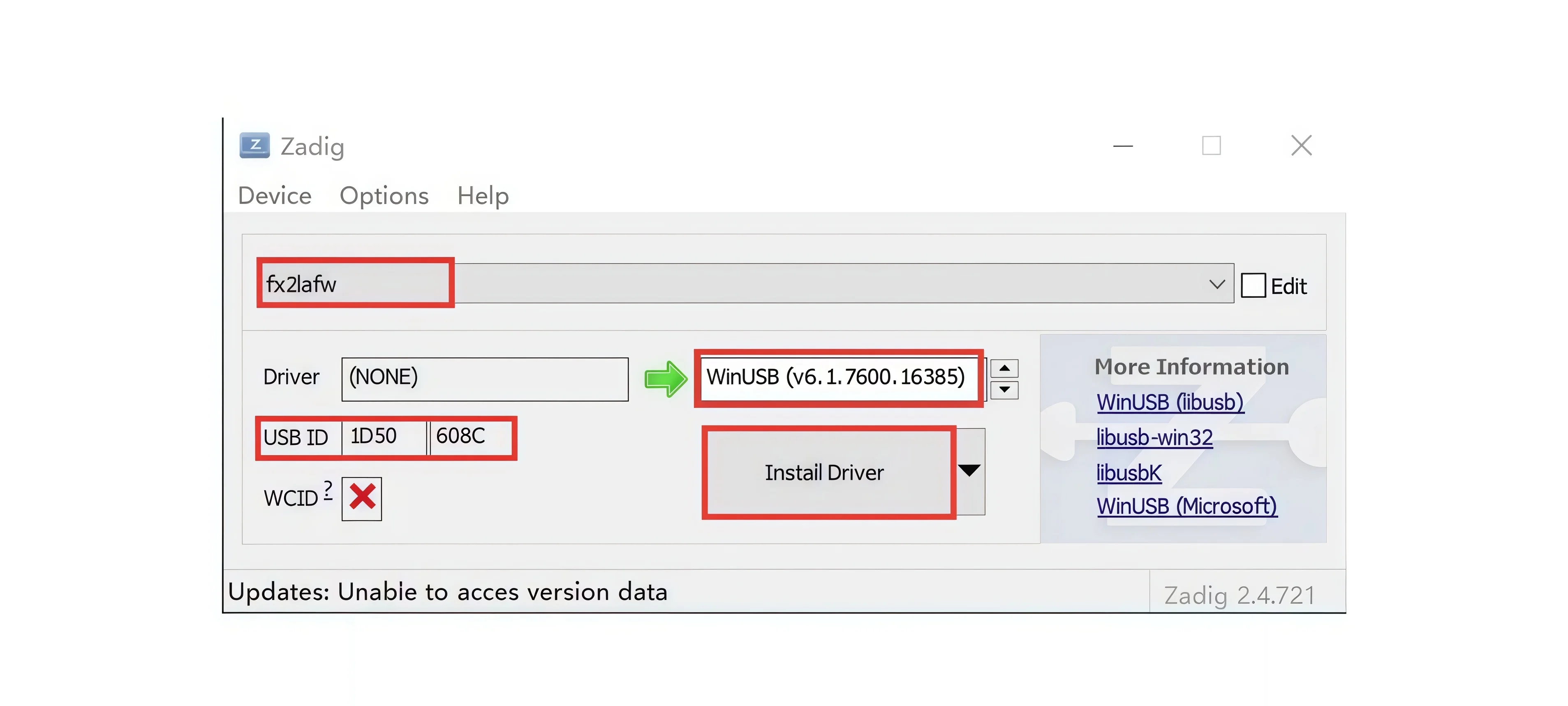The image size is (1568, 706).
Task: Open the WinUSB (libusb) link
Action: click(1170, 402)
